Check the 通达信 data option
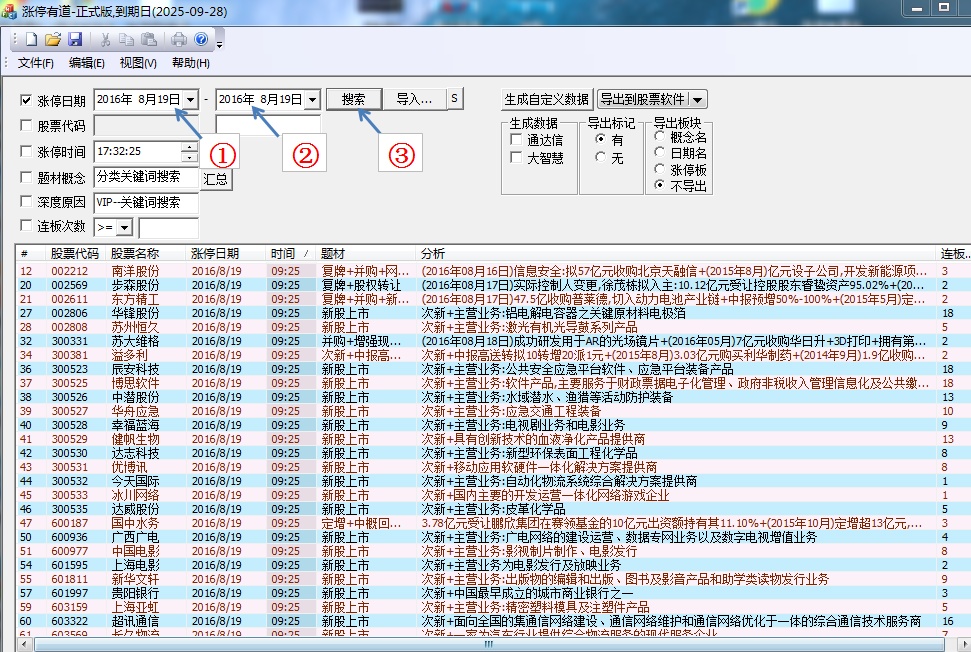Screen dimensions: 971x652 point(515,139)
